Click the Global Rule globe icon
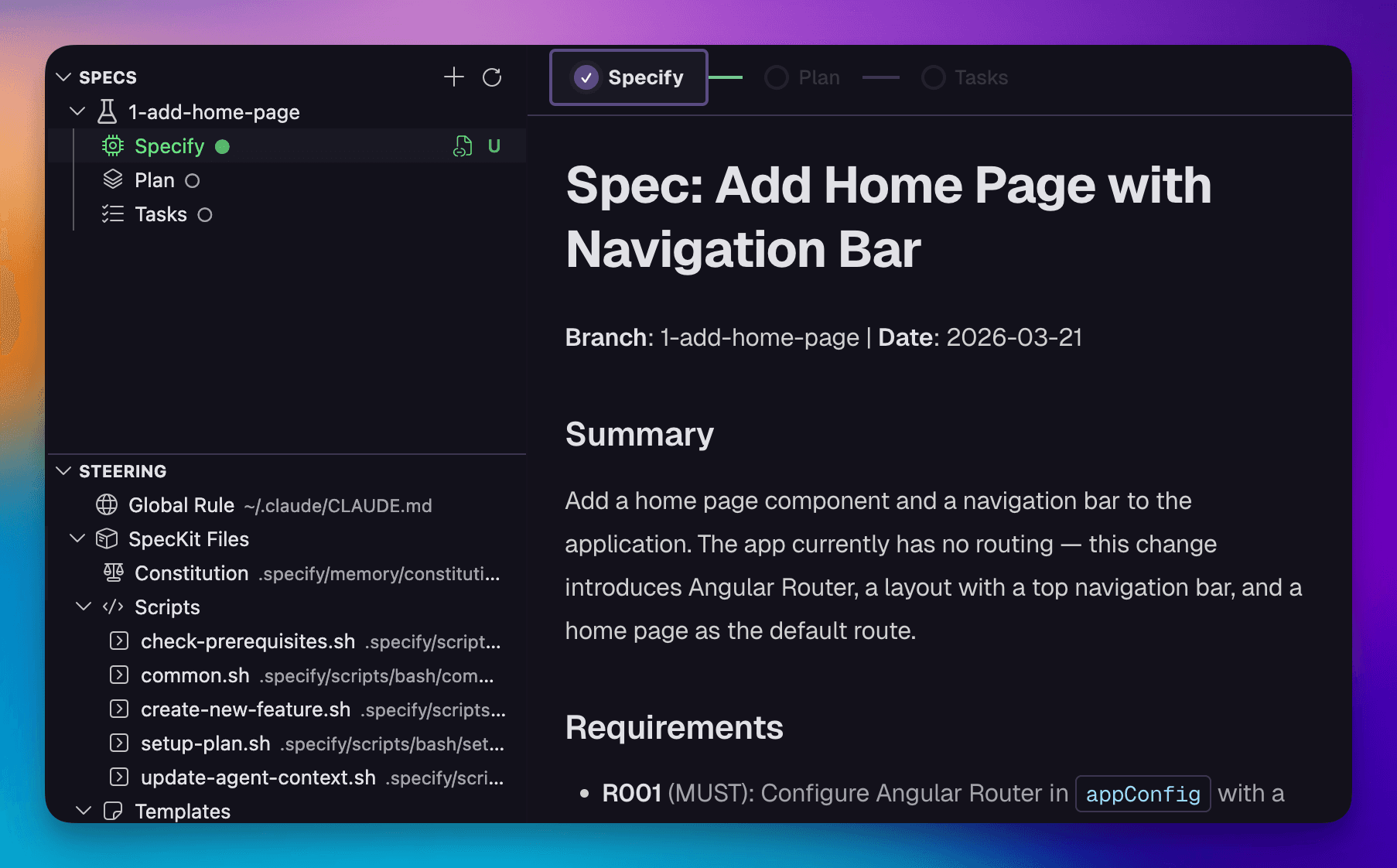This screenshot has height=868, width=1397. pyautogui.click(x=108, y=505)
